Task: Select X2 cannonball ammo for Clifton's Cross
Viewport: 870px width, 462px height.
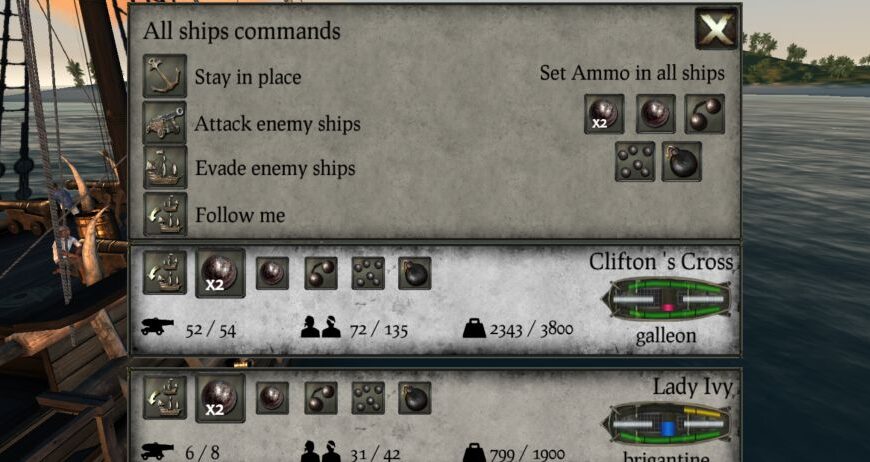Action: [220, 273]
